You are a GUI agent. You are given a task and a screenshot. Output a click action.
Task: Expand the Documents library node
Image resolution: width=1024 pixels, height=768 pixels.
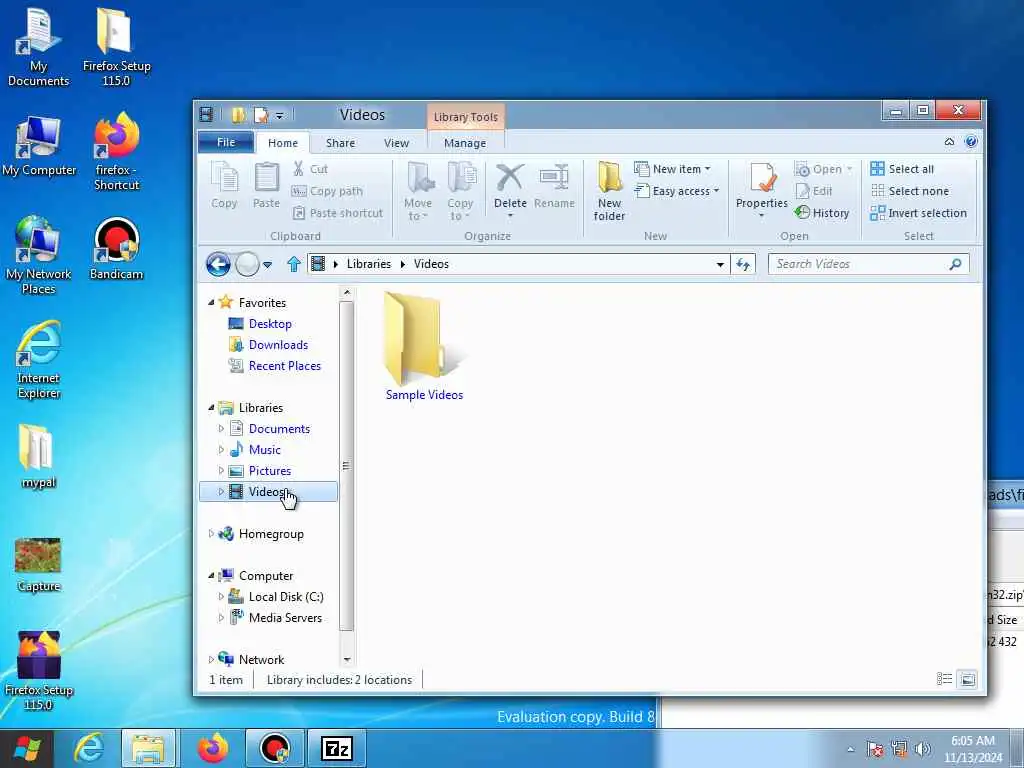coord(221,428)
